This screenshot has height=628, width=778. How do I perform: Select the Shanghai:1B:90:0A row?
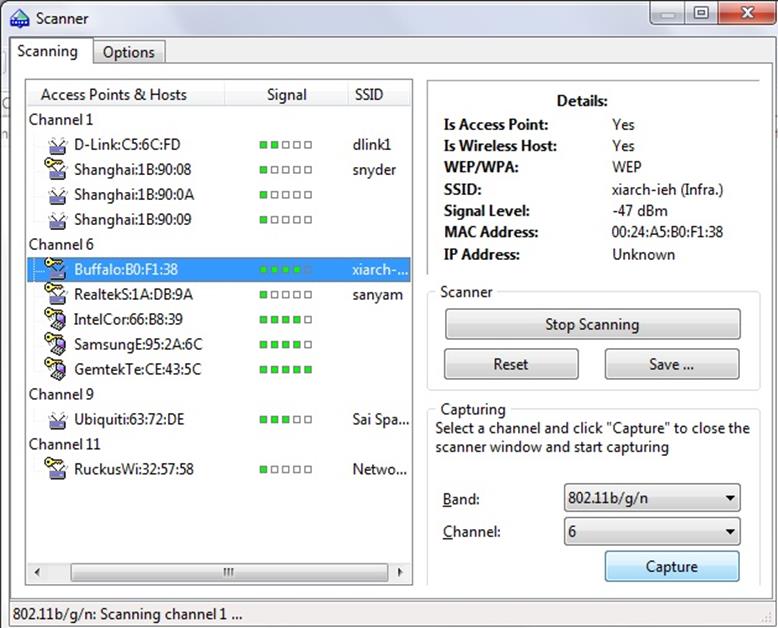click(x=133, y=195)
